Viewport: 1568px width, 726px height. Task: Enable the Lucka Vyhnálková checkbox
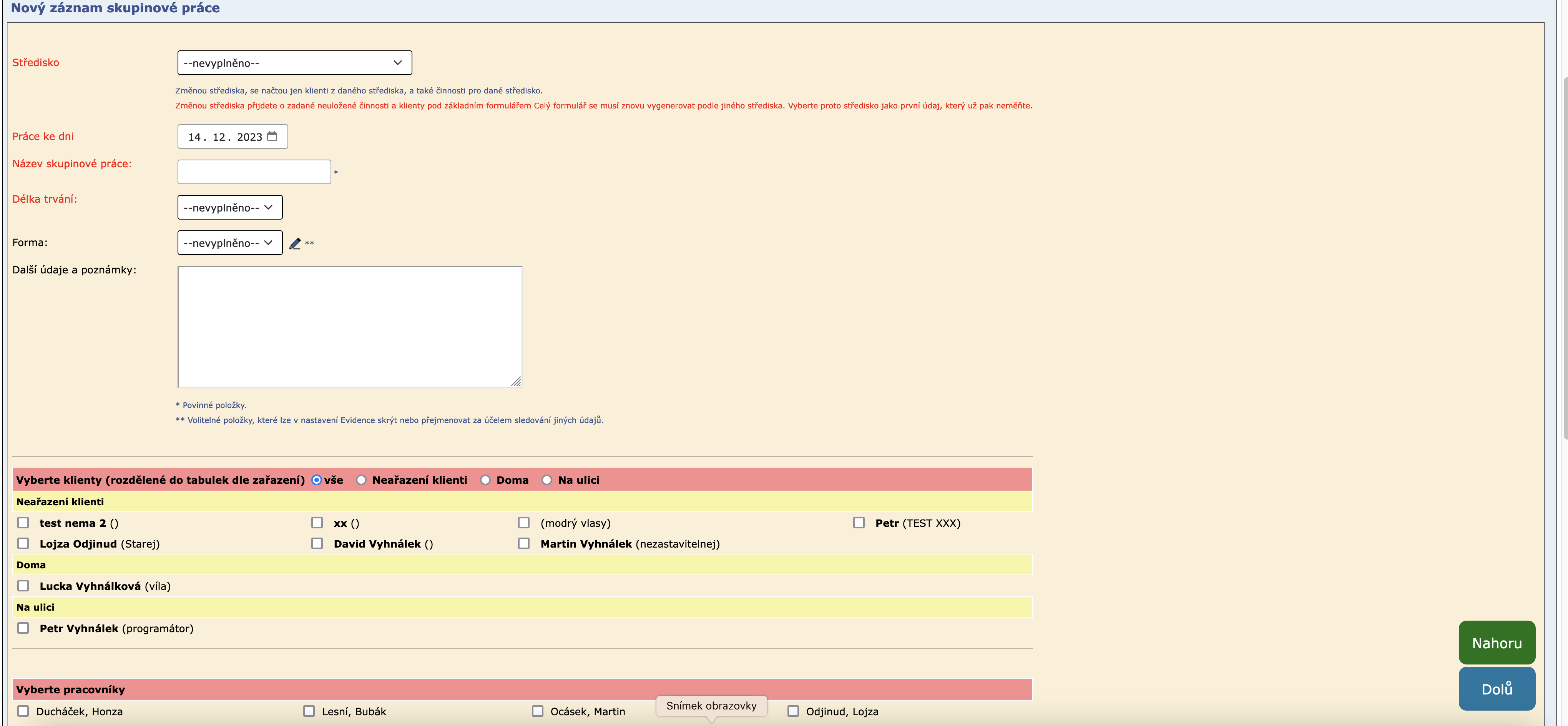click(23, 586)
